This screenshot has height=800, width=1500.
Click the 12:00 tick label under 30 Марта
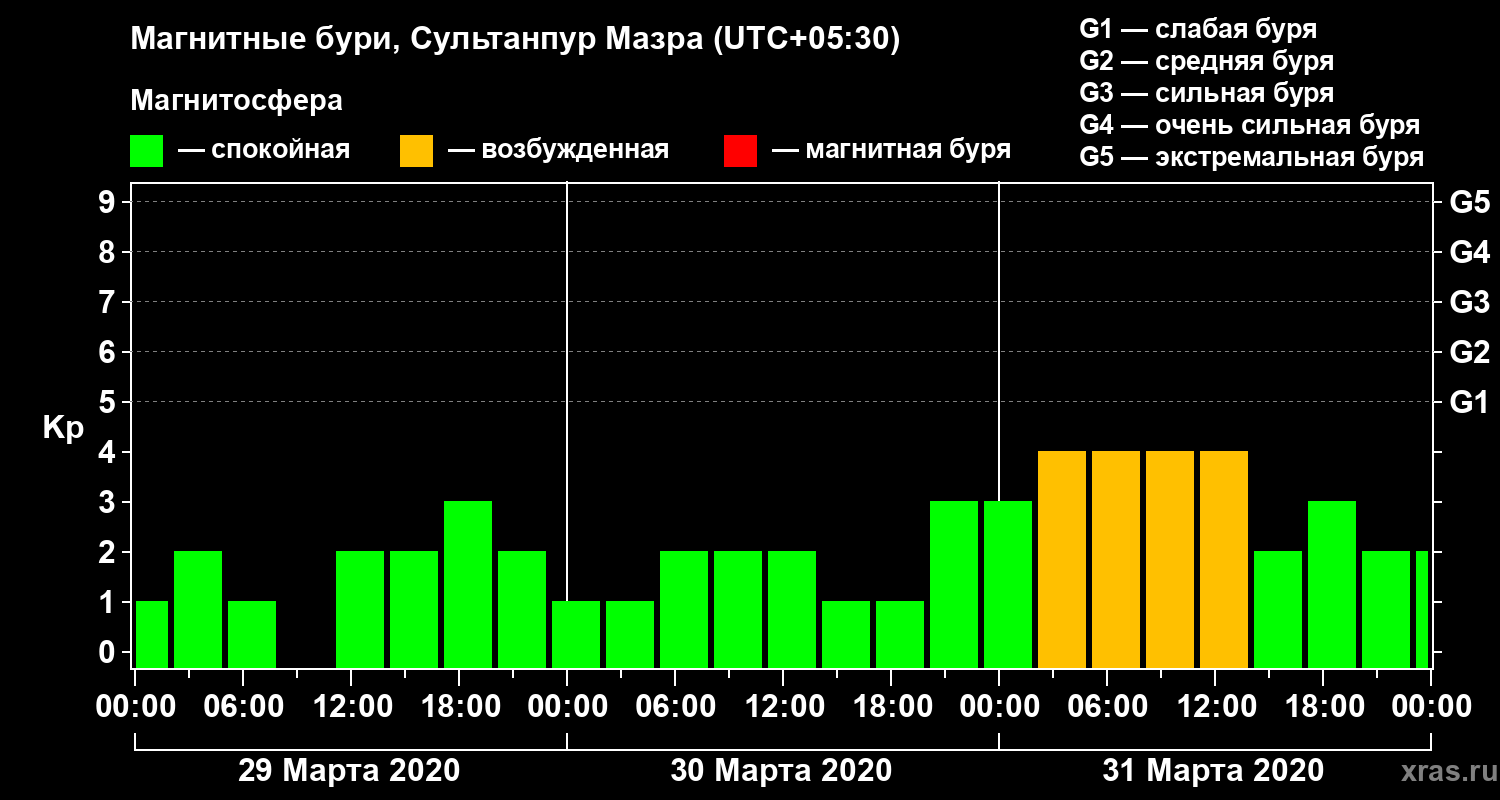(x=783, y=706)
